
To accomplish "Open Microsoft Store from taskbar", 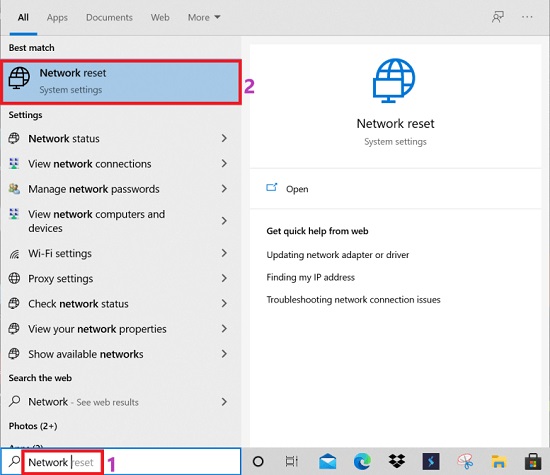I will (533, 461).
